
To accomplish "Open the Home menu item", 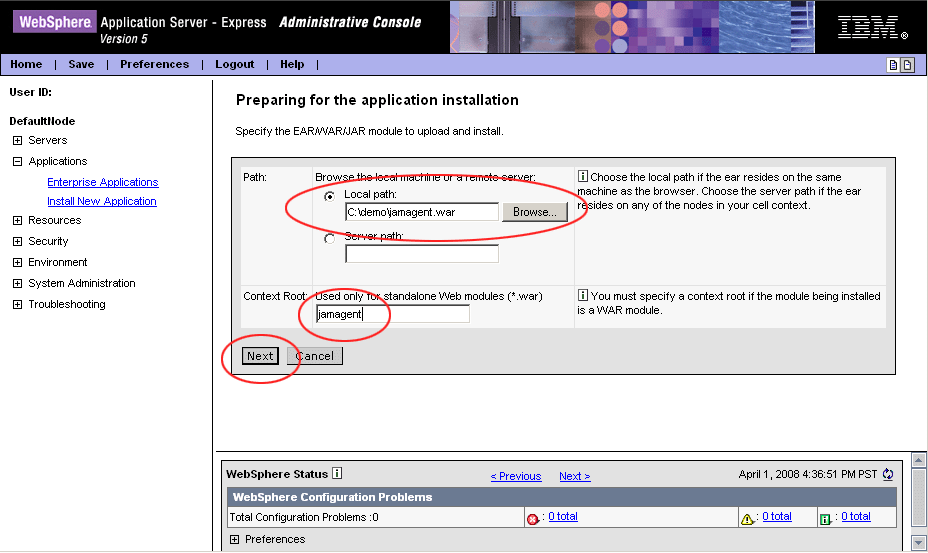I will tap(26, 64).
